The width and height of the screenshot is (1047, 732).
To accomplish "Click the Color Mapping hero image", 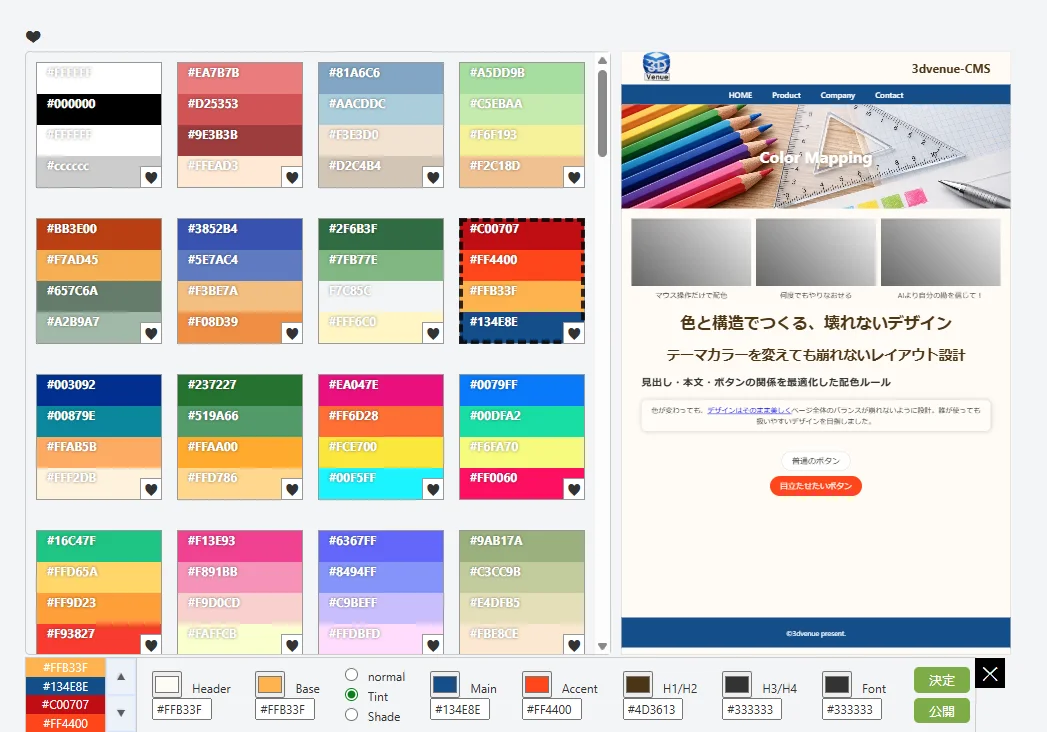I will [x=815, y=156].
